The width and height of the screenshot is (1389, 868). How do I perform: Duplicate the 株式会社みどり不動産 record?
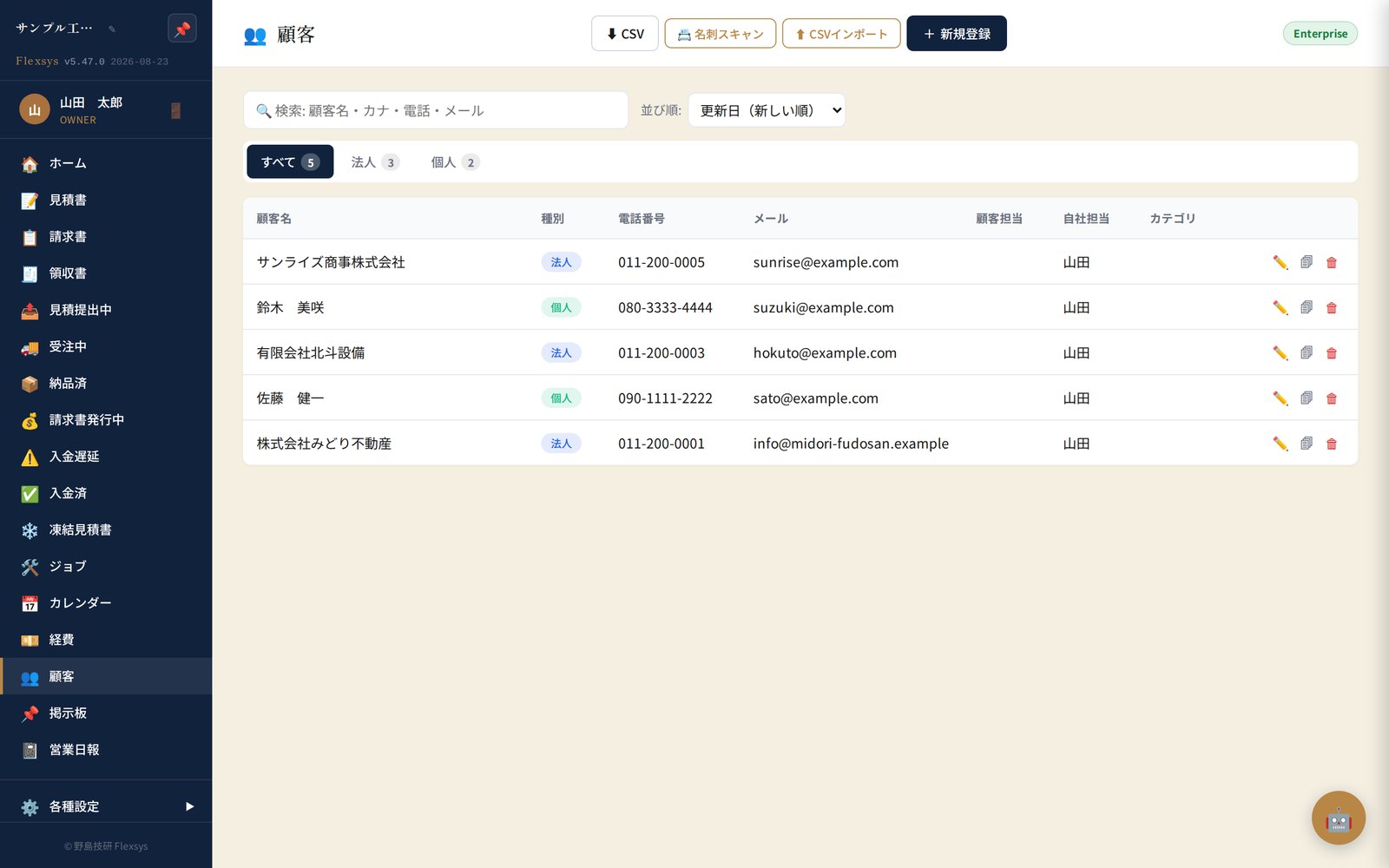coord(1307,444)
